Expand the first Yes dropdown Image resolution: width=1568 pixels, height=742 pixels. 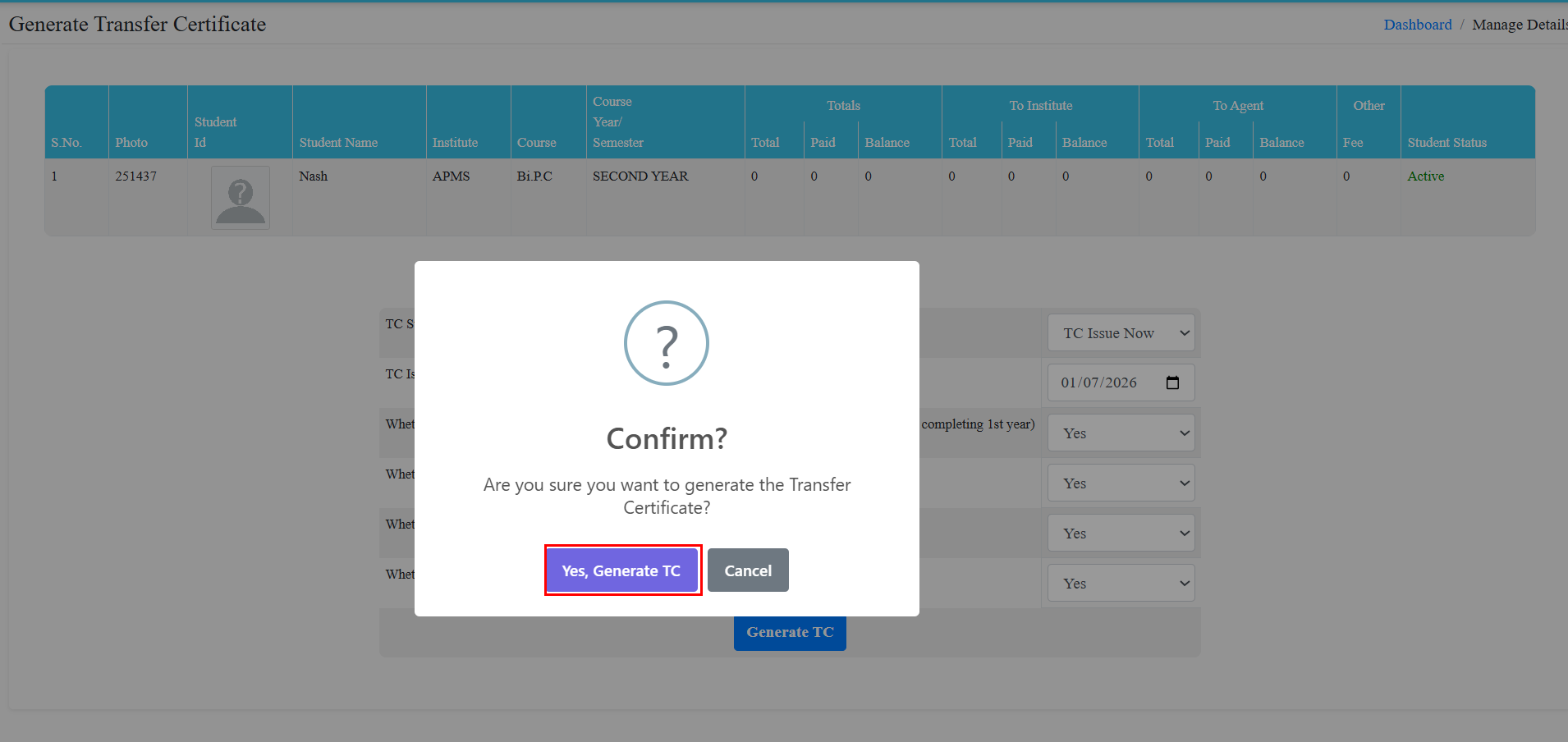coord(1121,433)
